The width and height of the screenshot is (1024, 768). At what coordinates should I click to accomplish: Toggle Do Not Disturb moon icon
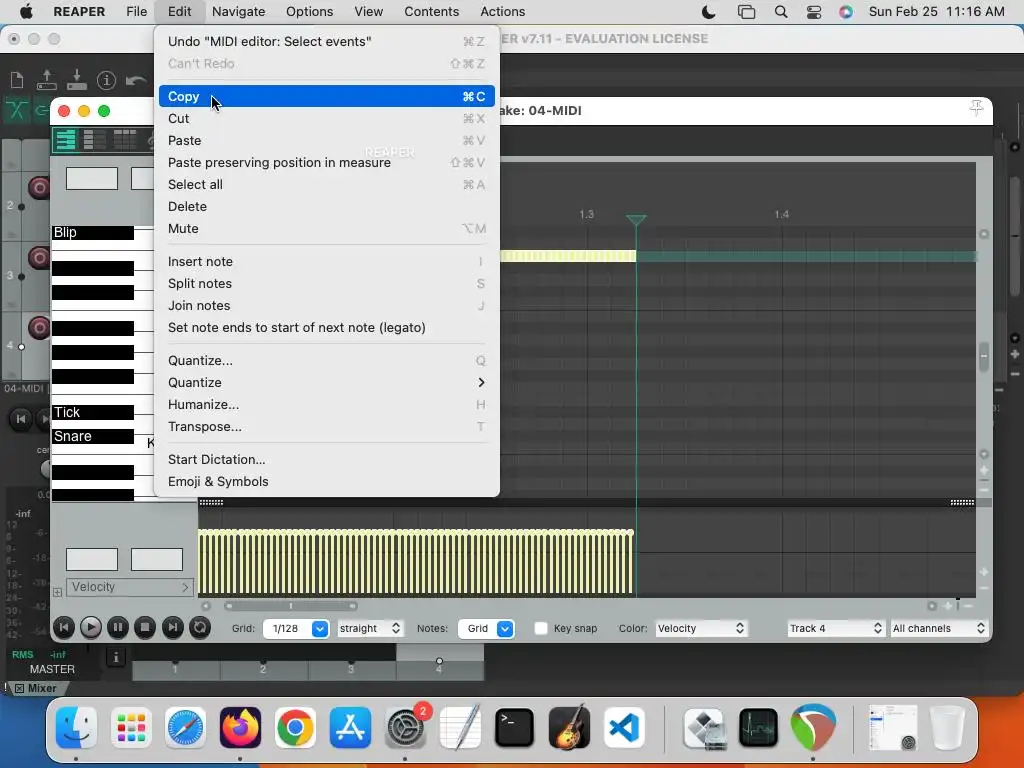(x=709, y=12)
